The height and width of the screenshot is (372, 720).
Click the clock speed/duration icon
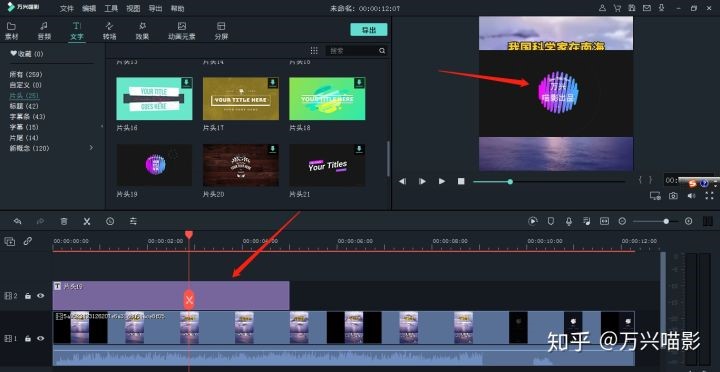click(110, 221)
